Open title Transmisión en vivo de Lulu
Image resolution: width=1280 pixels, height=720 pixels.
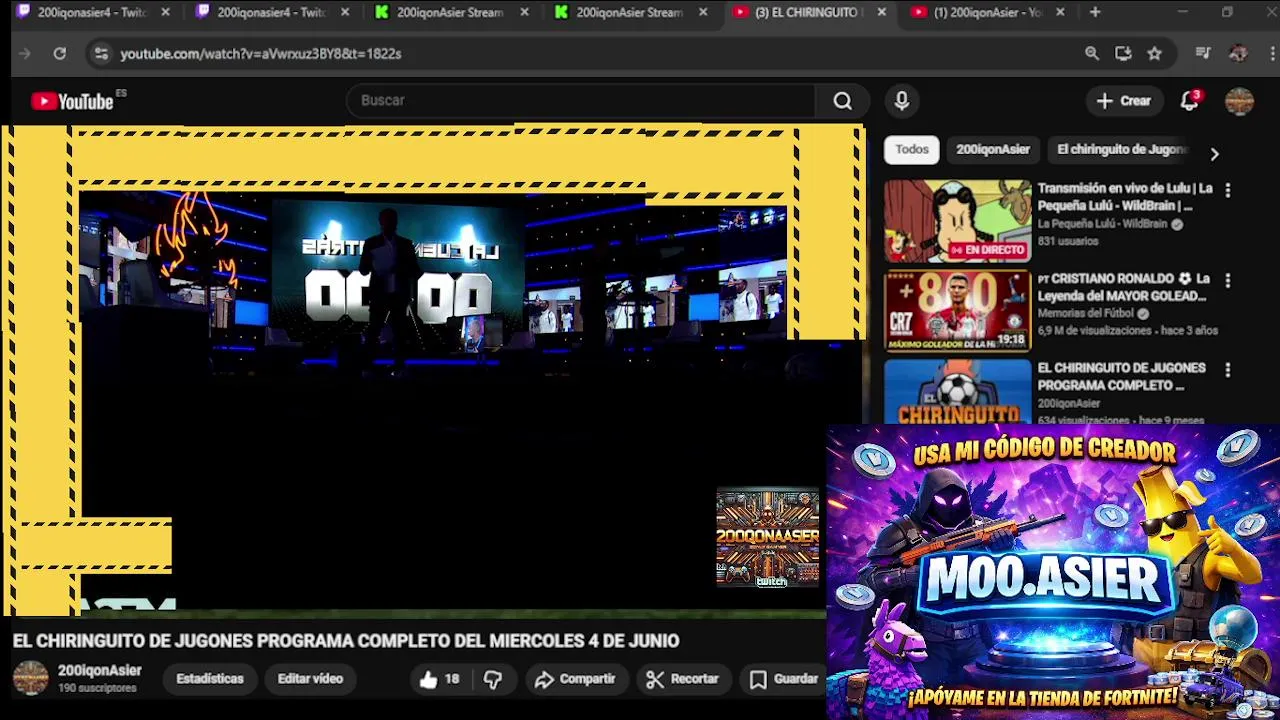1125,197
